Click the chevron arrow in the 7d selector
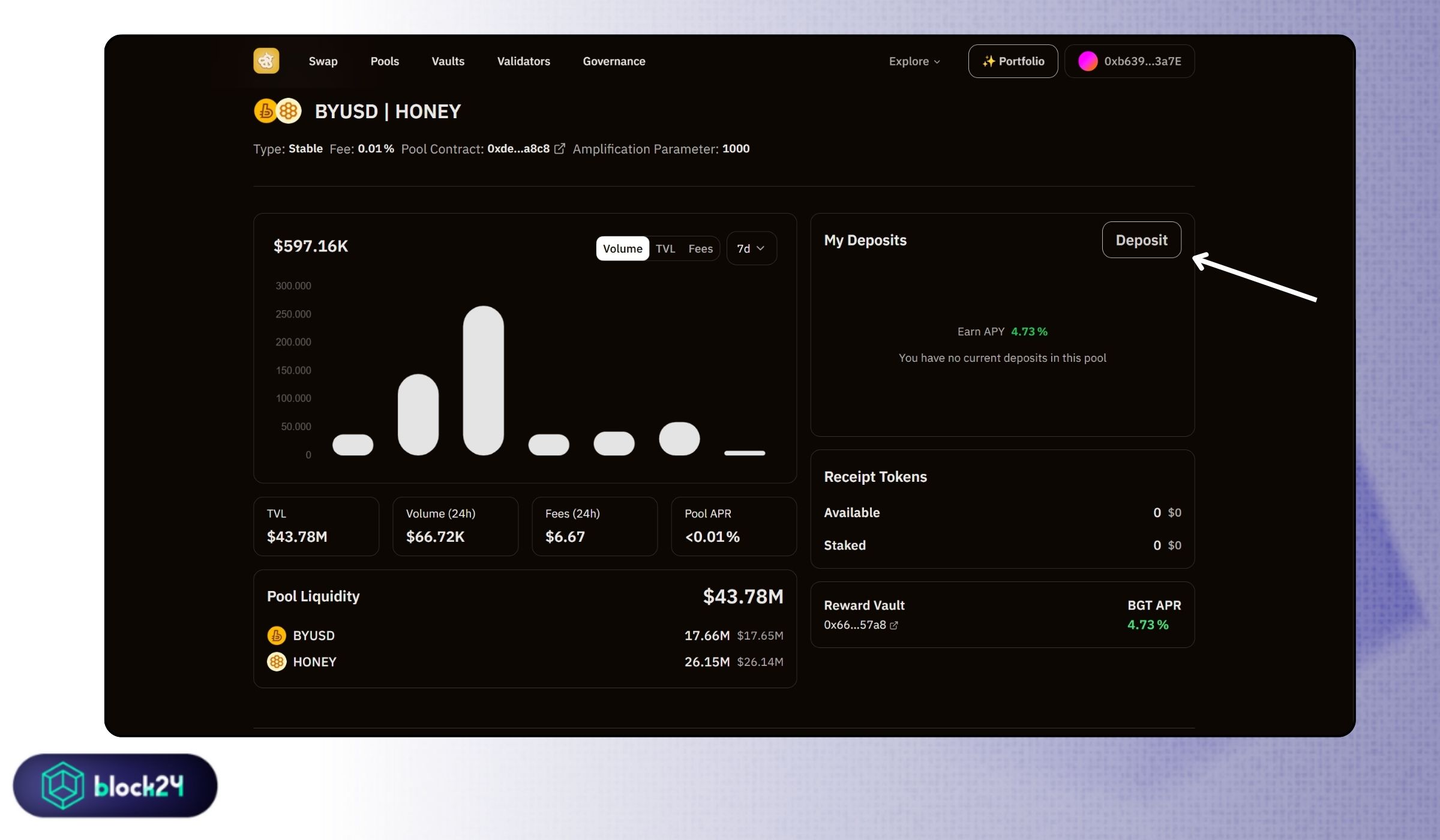This screenshot has height=840, width=1440. click(x=760, y=248)
